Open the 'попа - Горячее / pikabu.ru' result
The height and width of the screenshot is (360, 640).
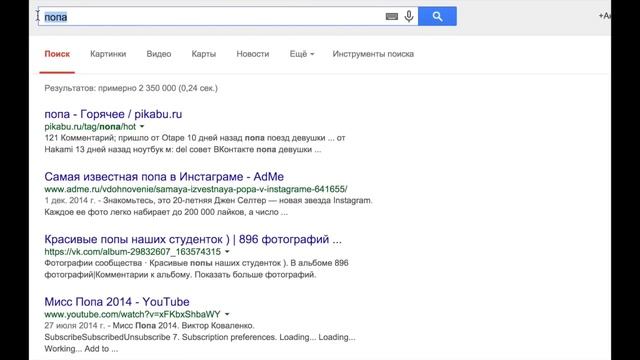(113, 114)
